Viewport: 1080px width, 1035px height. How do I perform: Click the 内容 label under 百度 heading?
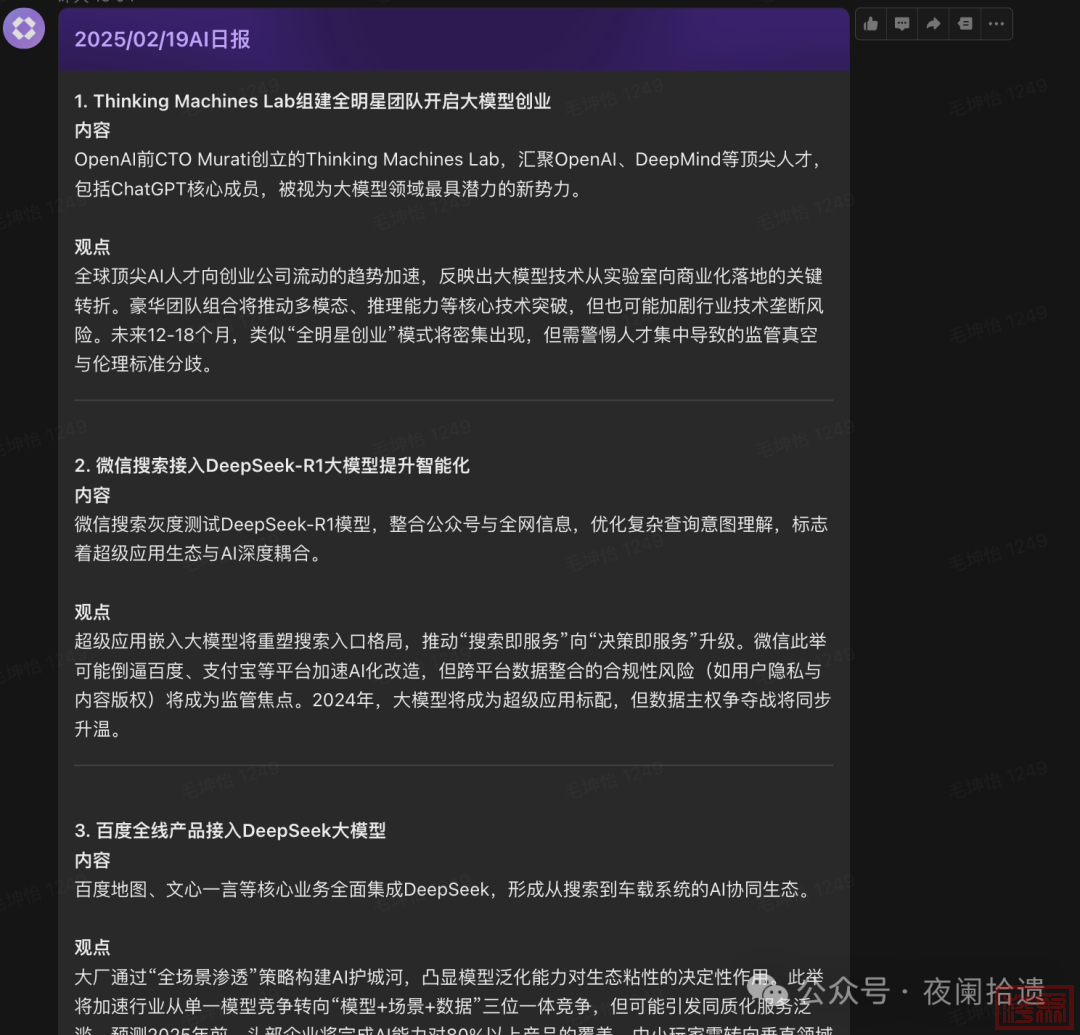92,861
